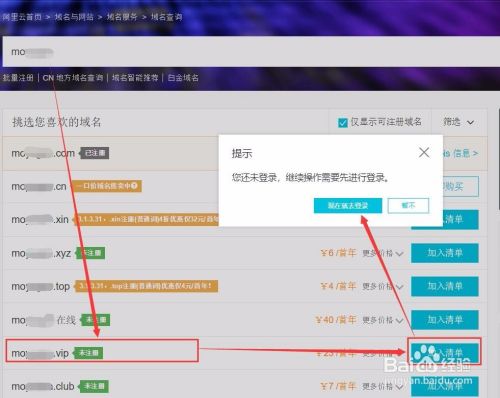The image size is (500, 398).
Task: Expand 更多价格 for the .top row
Action: pyautogui.click(x=383, y=286)
